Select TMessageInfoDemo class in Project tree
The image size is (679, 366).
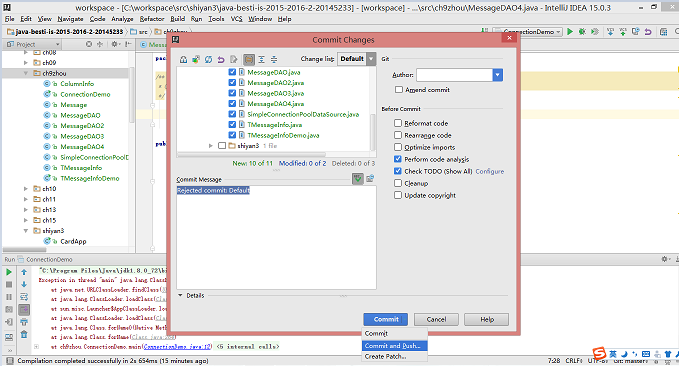(x=90, y=178)
